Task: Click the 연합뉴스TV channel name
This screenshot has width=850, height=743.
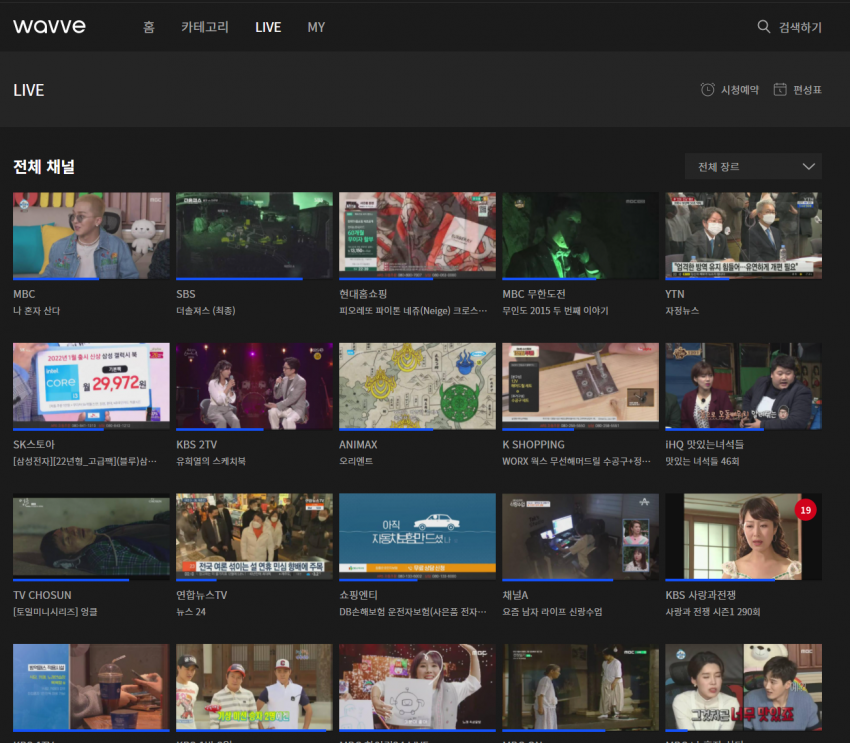Action: click(x=202, y=595)
